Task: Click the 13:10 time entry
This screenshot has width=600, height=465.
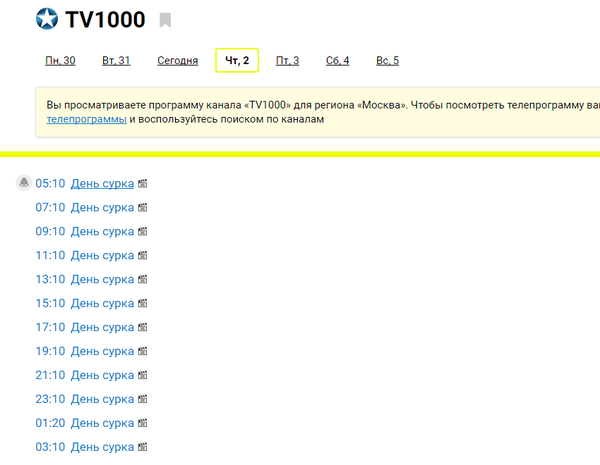Action: pos(50,280)
